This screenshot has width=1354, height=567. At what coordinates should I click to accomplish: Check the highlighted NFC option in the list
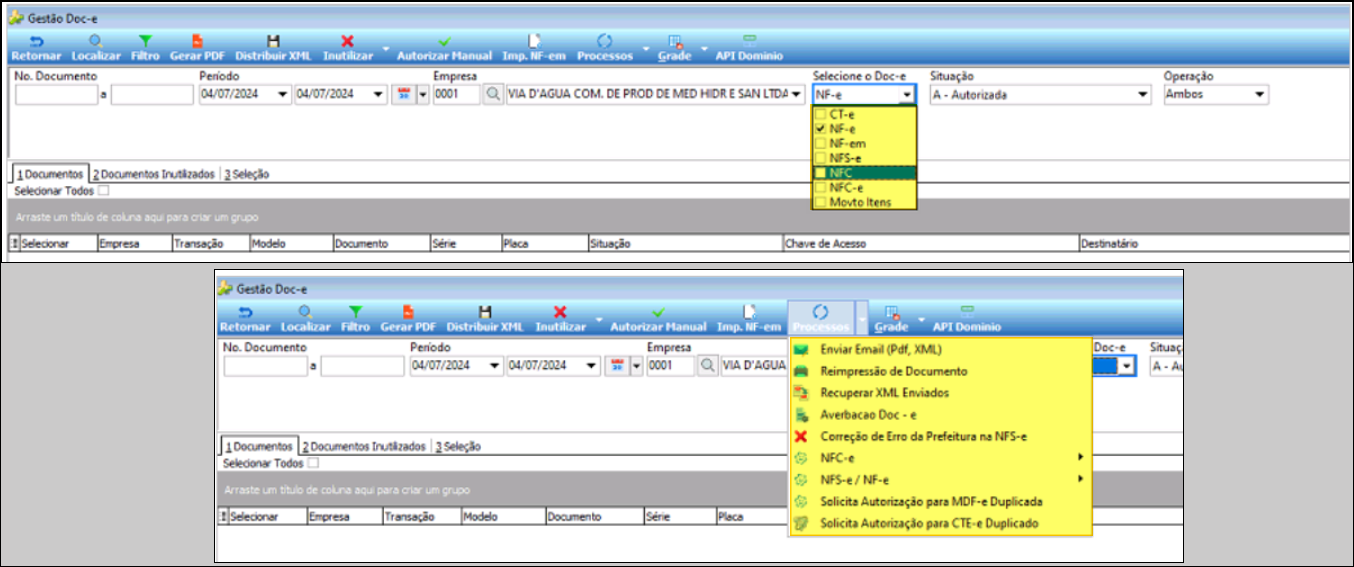point(821,173)
